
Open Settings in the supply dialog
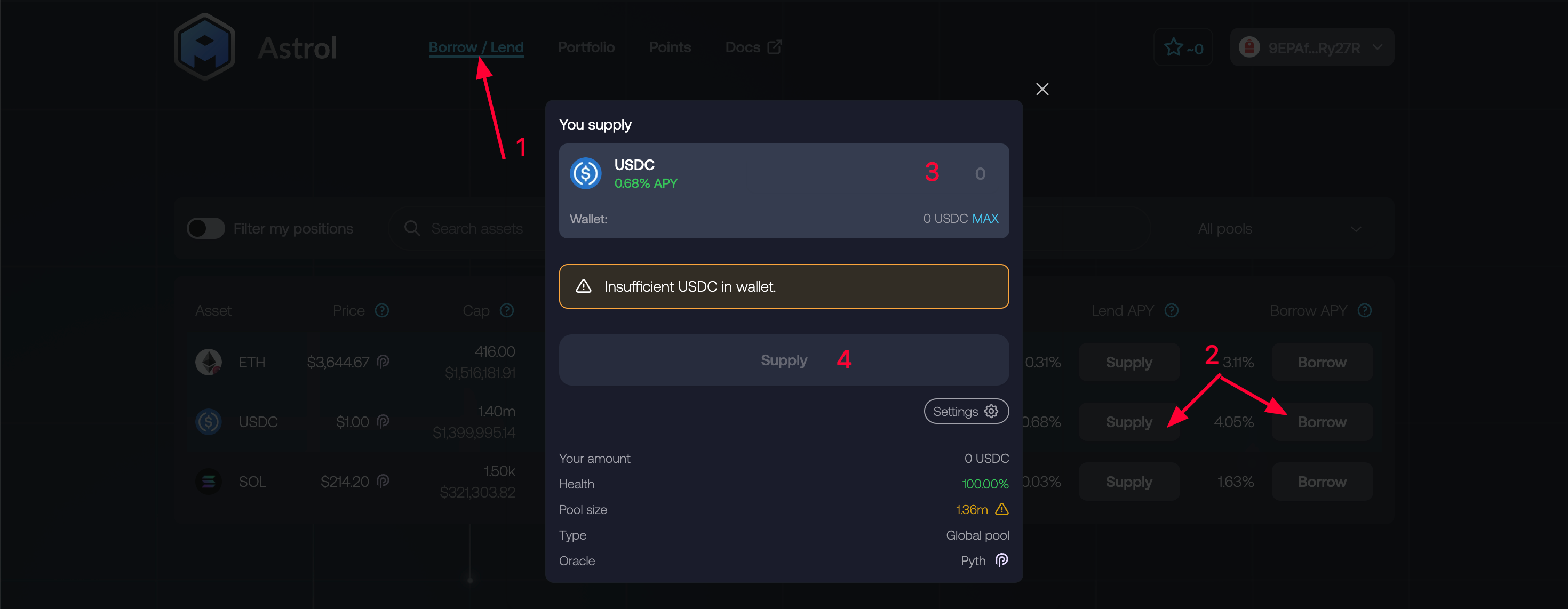click(x=966, y=412)
